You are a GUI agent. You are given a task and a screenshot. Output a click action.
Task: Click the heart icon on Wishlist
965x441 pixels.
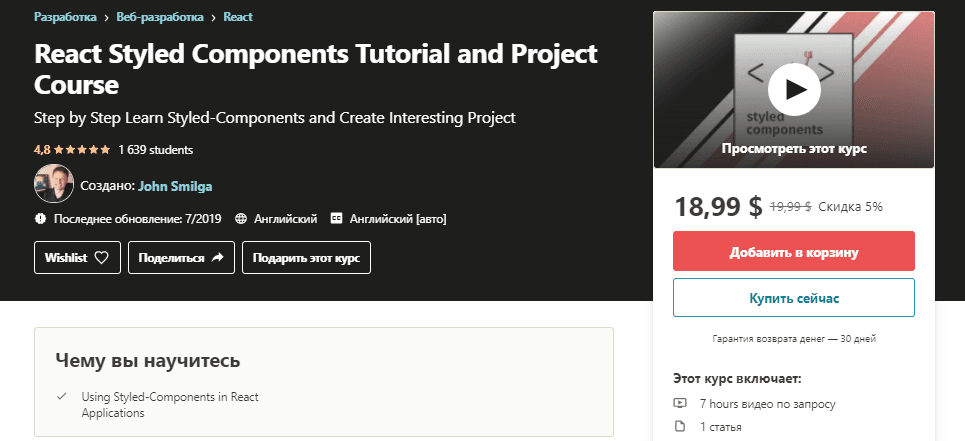(x=101, y=258)
